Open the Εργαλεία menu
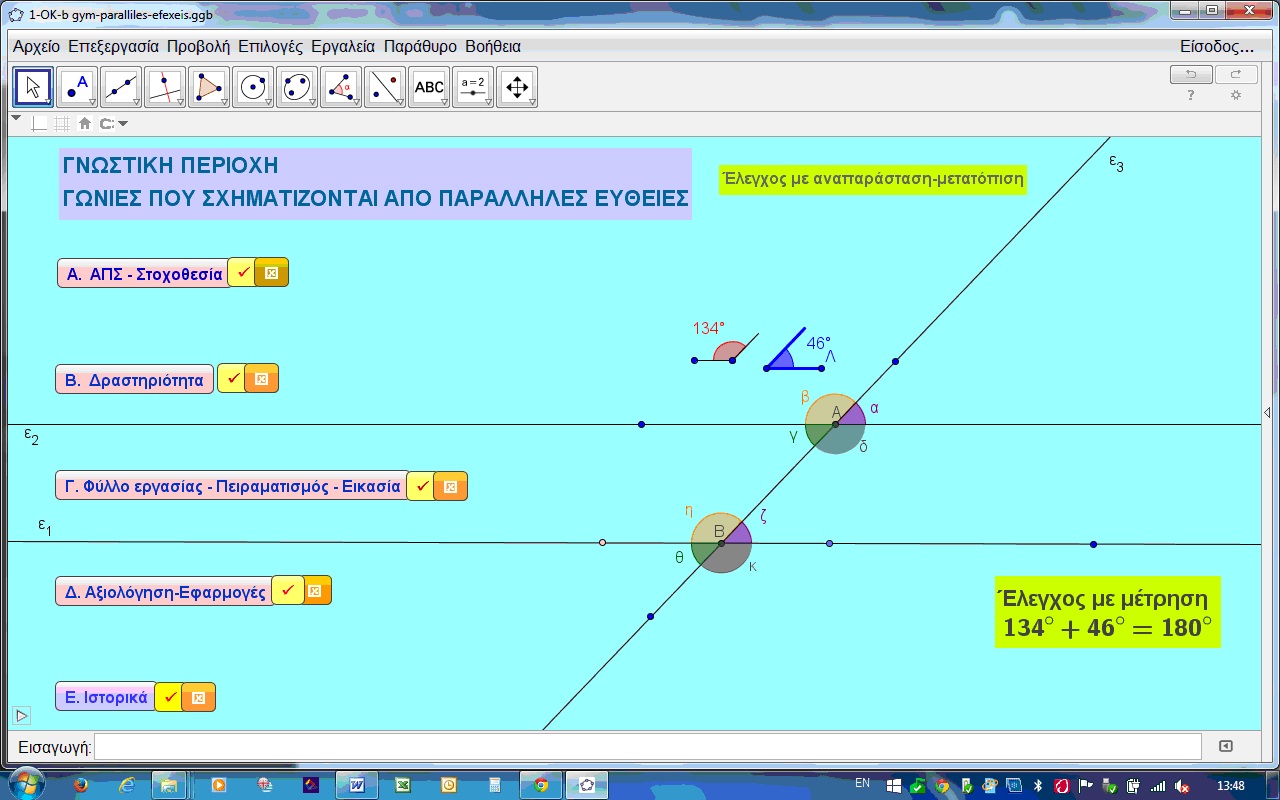The height and width of the screenshot is (800, 1280). pos(343,46)
